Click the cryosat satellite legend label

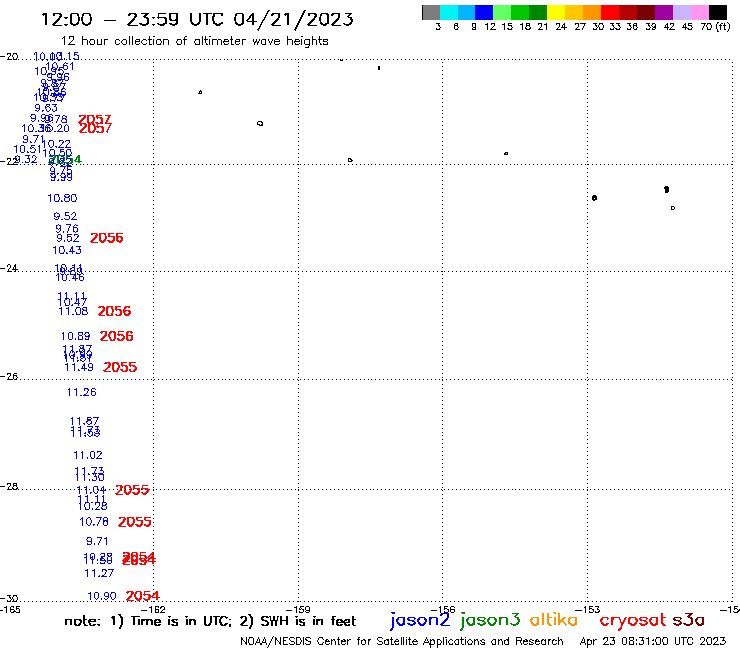click(633, 620)
